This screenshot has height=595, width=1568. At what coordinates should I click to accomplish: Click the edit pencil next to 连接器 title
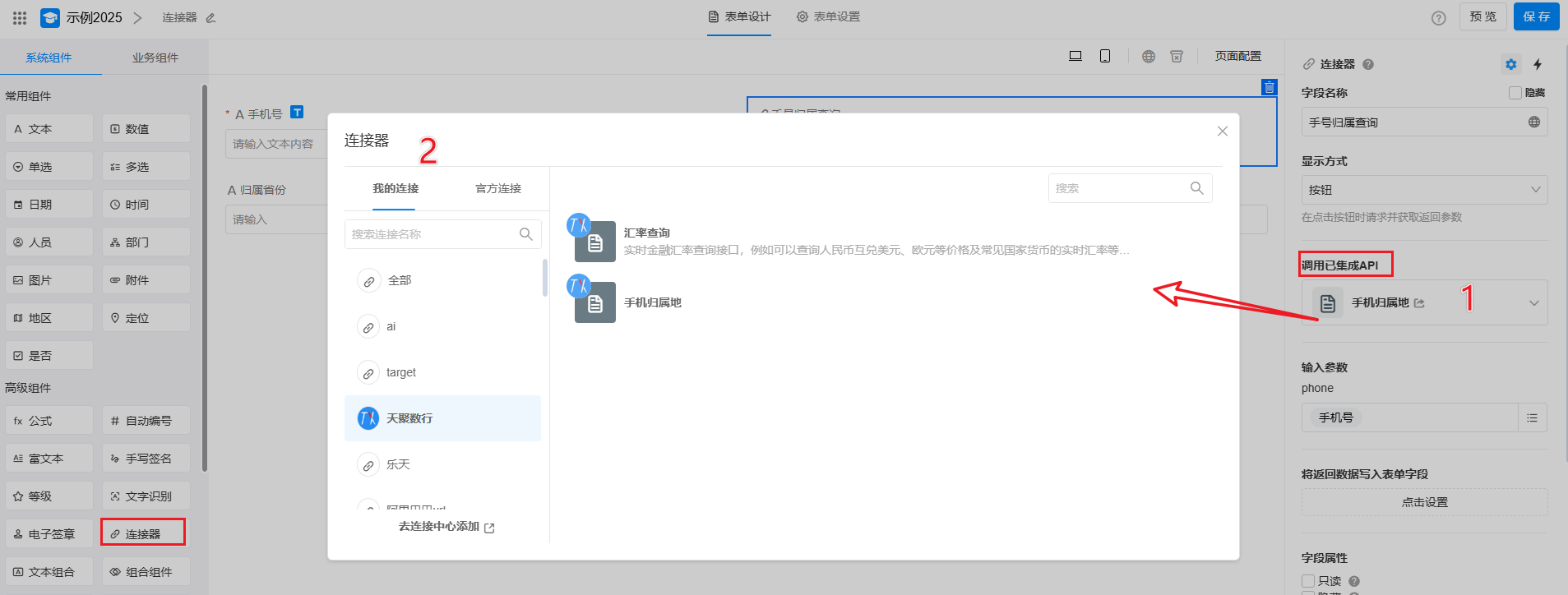(210, 18)
